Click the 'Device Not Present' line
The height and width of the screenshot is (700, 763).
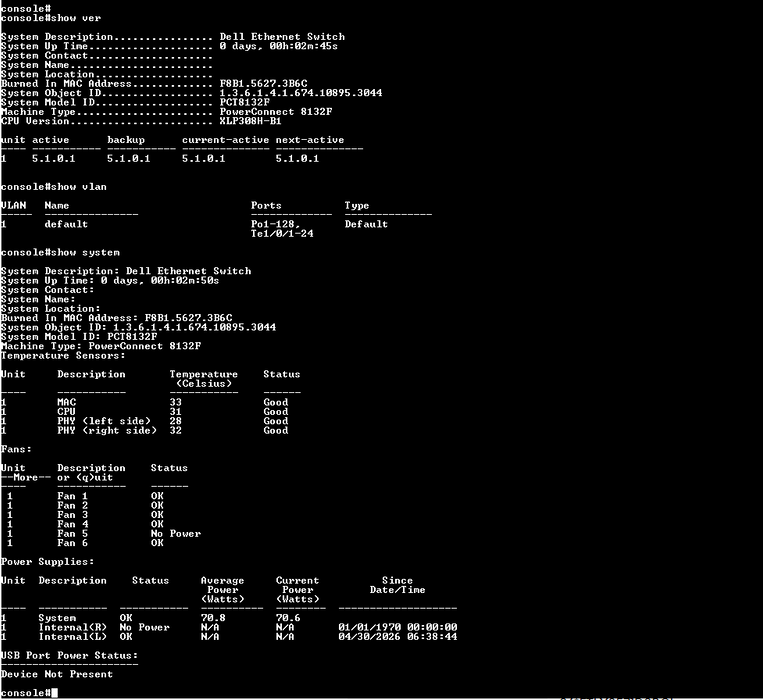click(x=57, y=674)
